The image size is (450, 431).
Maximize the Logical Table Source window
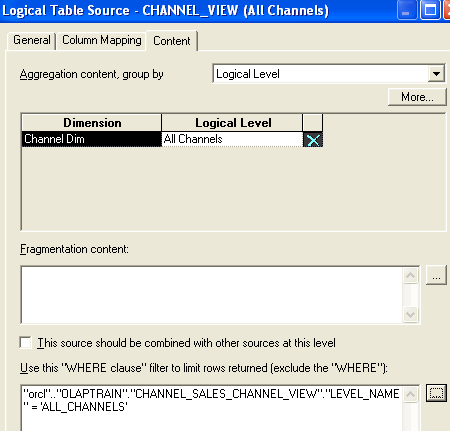(x=430, y=10)
